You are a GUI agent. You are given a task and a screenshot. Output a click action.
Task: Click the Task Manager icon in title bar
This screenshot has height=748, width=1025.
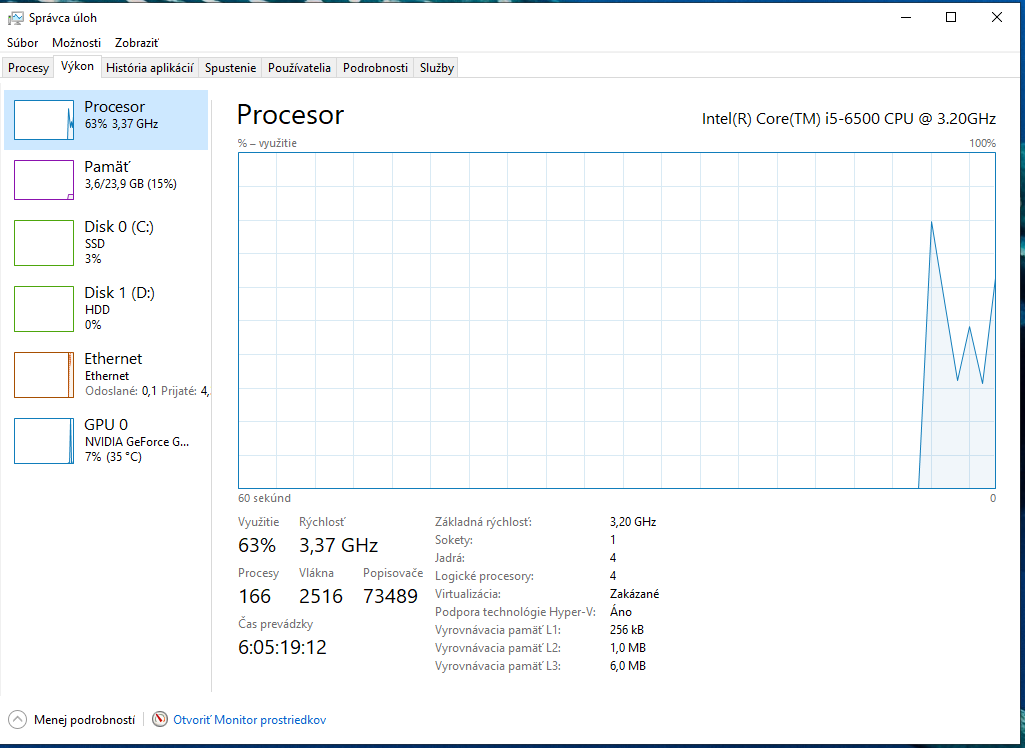[x=13, y=16]
